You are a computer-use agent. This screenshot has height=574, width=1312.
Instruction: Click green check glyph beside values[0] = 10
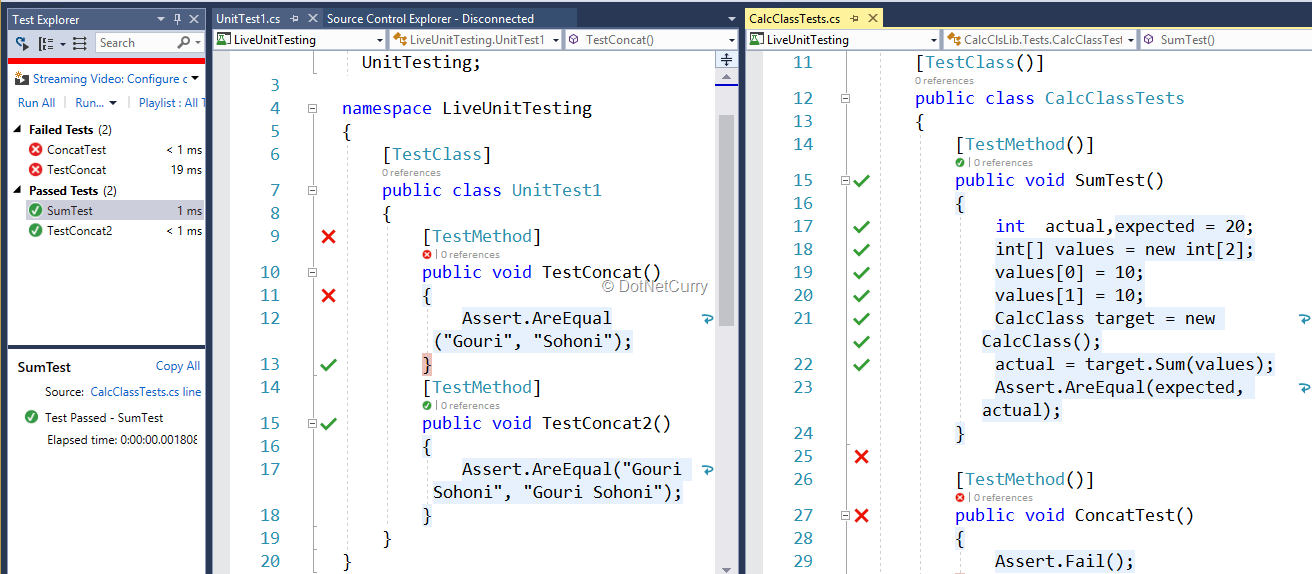(861, 273)
